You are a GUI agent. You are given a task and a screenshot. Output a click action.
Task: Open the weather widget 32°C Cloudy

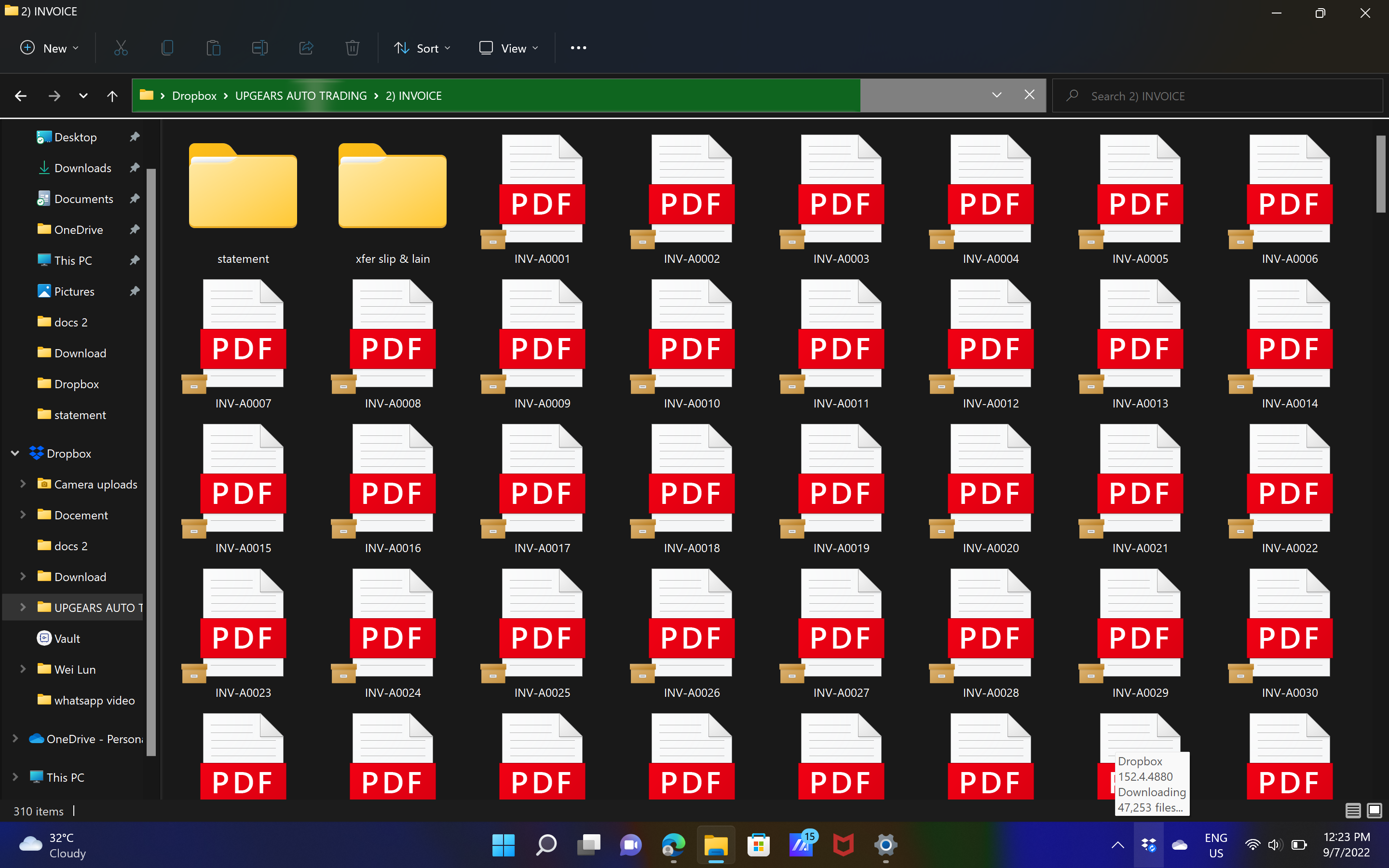click(x=53, y=845)
